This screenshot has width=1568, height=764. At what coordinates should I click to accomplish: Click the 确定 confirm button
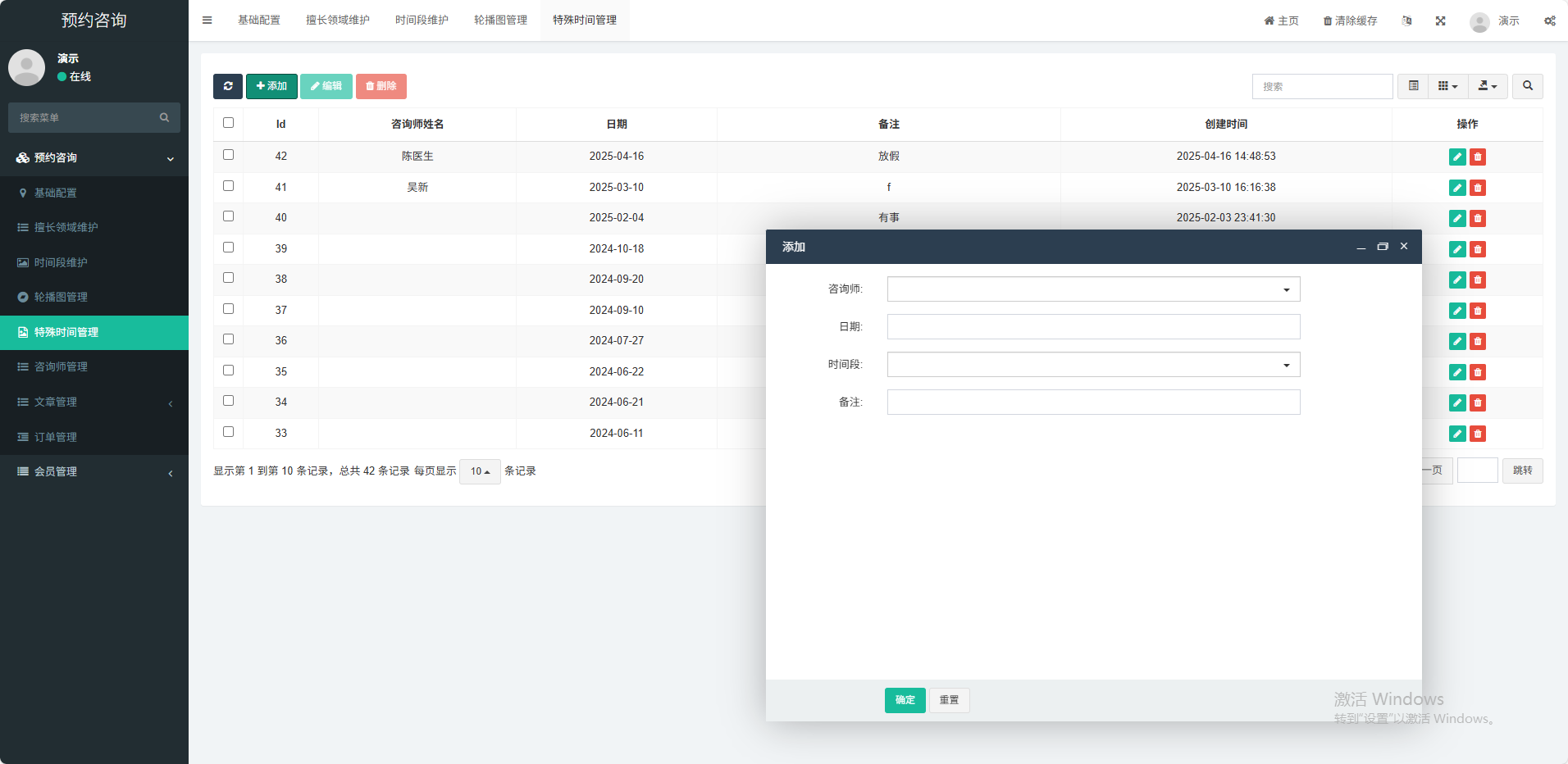point(905,700)
